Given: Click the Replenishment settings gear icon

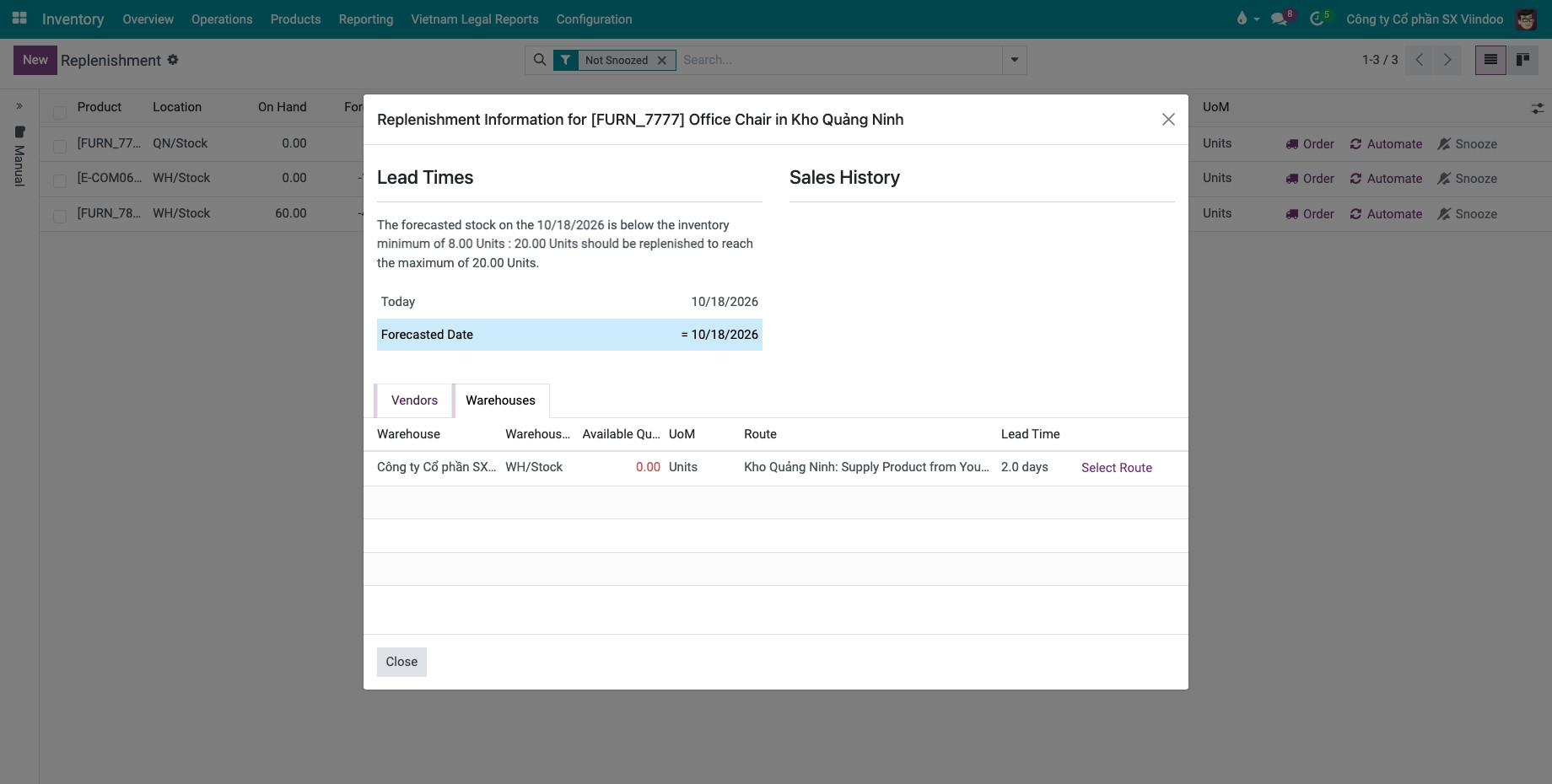Looking at the screenshot, I should coord(173,60).
